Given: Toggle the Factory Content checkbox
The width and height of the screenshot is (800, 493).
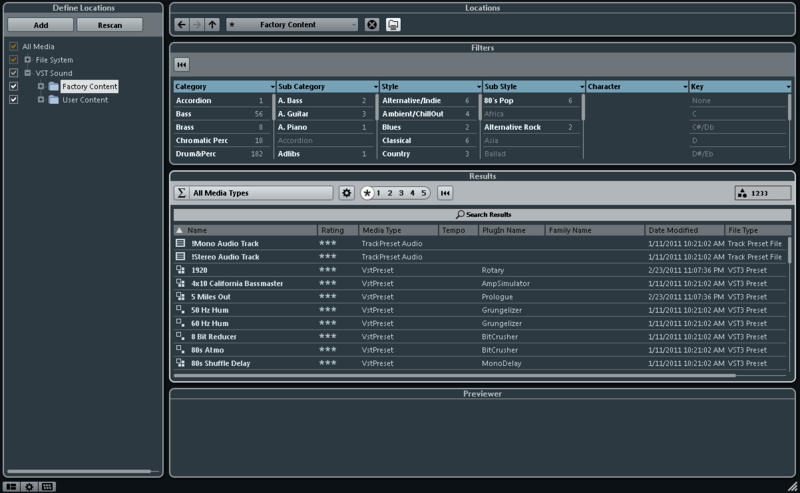Looking at the screenshot, I should click(x=13, y=86).
